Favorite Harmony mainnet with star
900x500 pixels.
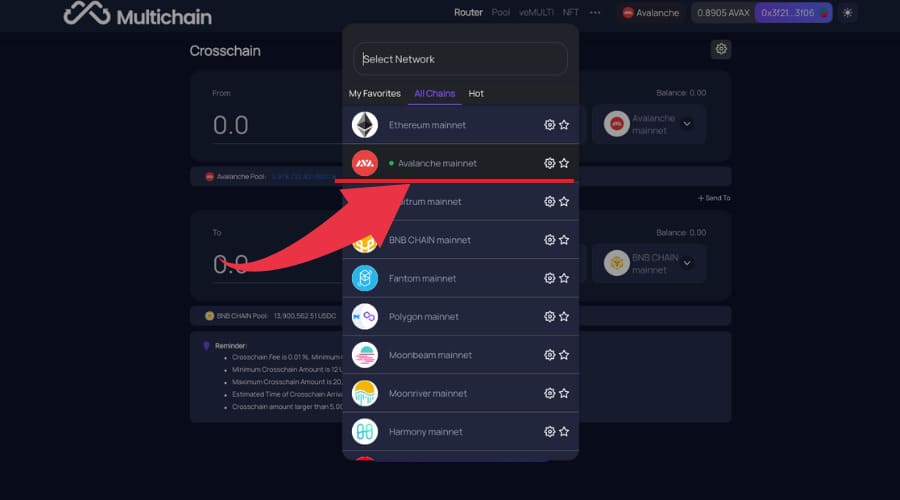[564, 432]
